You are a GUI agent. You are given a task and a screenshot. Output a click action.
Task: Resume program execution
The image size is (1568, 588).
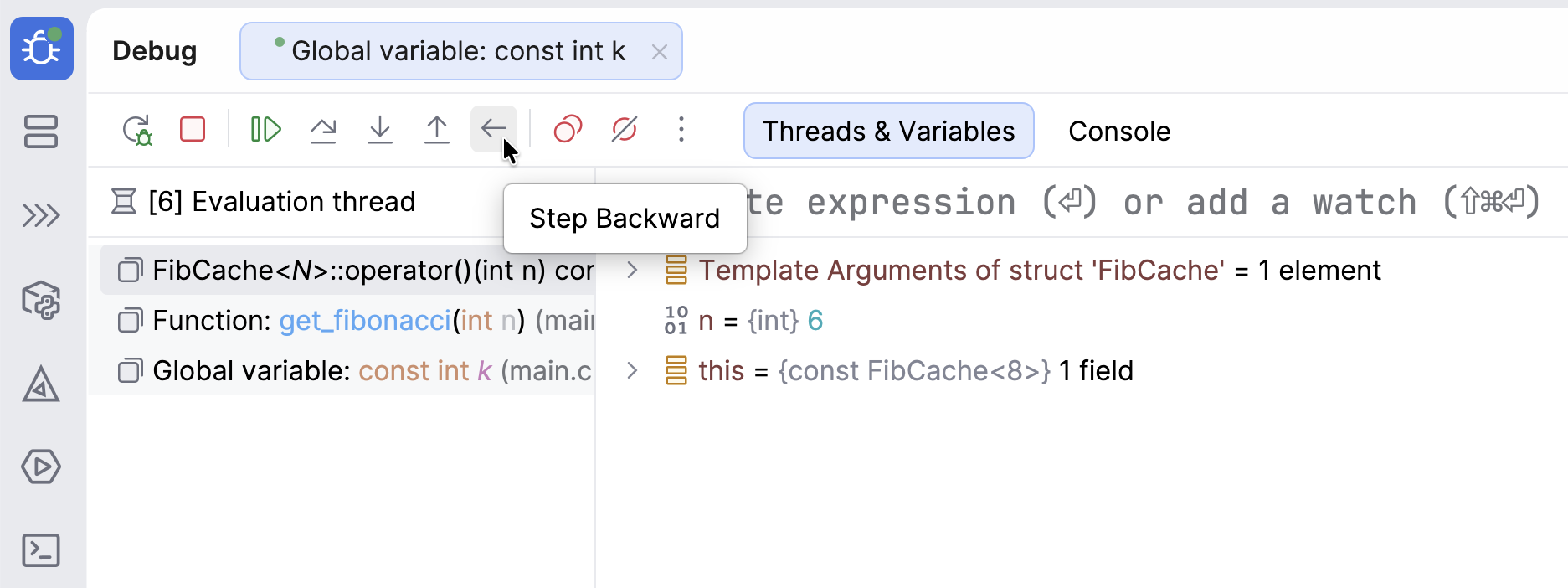[x=265, y=130]
